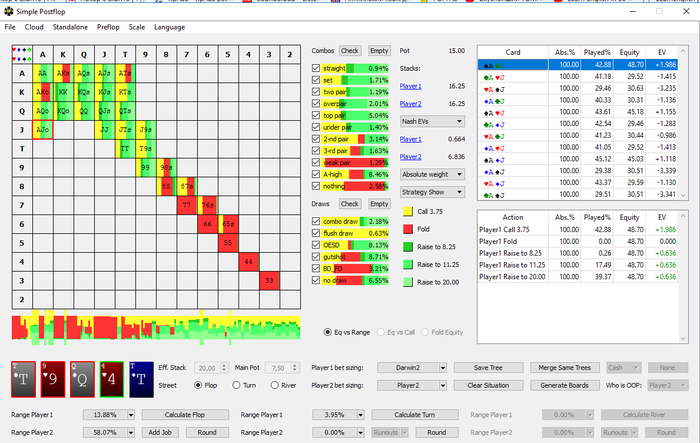Screen dimensions: 700x443
Task: Click the Calculate Turn button
Action: point(415,415)
